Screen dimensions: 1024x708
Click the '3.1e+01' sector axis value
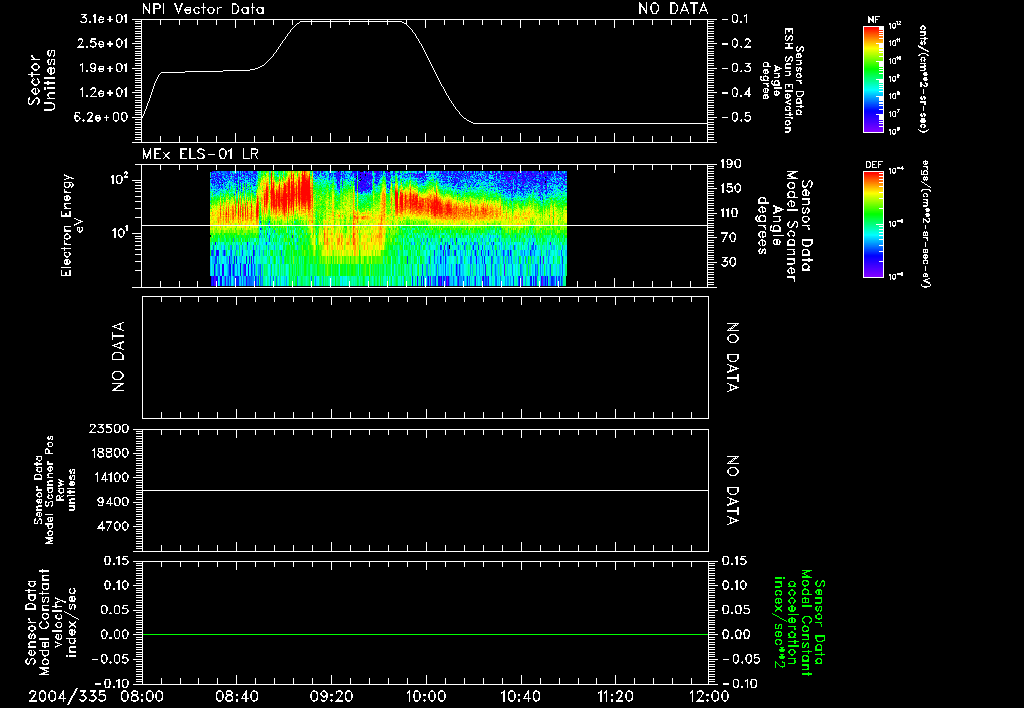pos(104,19)
